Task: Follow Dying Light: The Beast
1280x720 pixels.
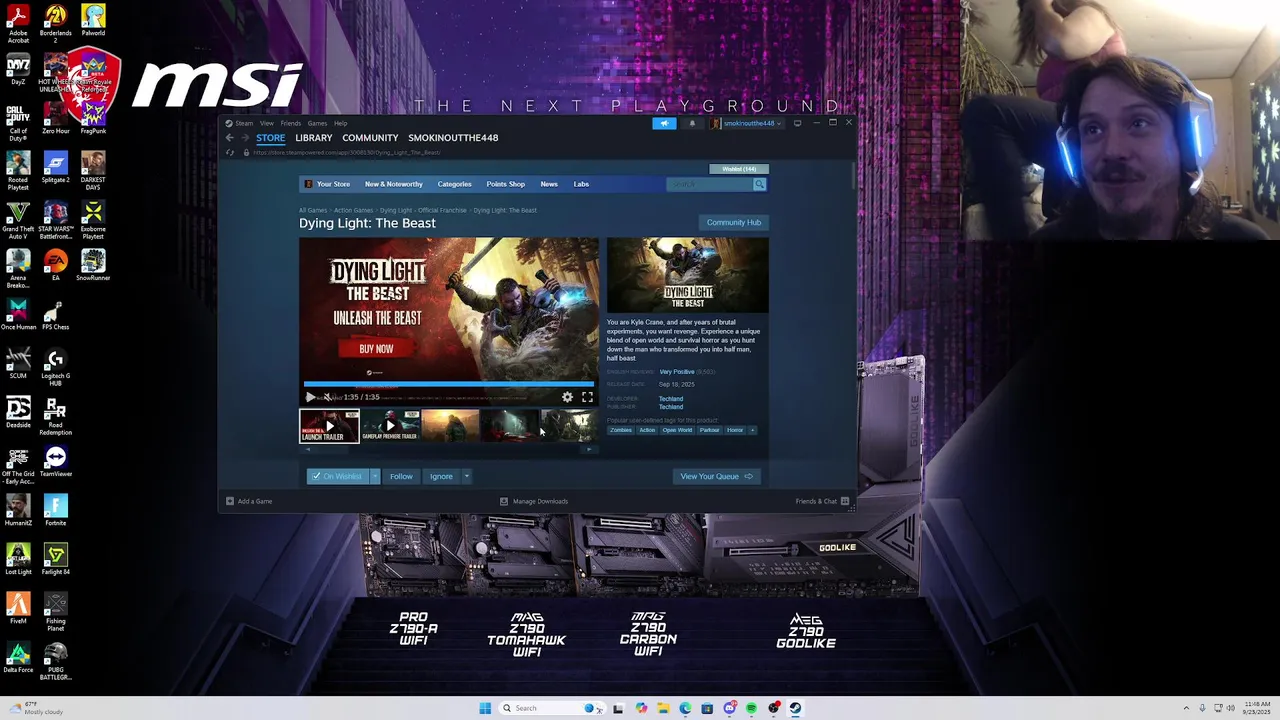Action: coord(401,476)
